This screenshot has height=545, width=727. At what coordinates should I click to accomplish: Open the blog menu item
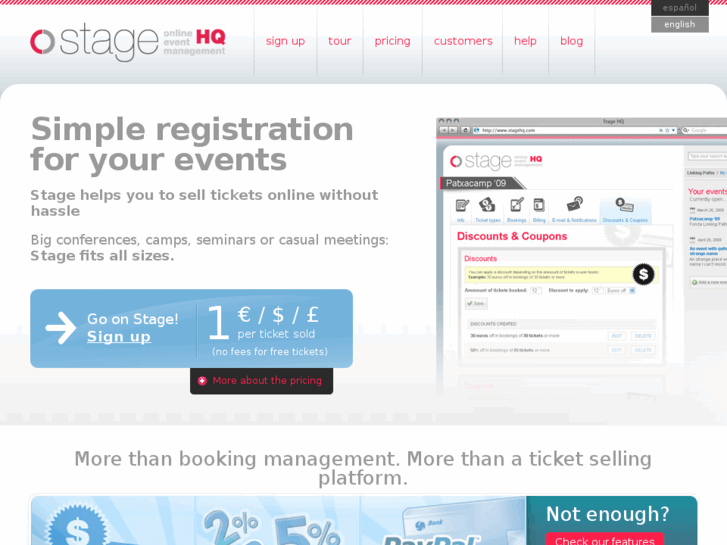click(571, 41)
